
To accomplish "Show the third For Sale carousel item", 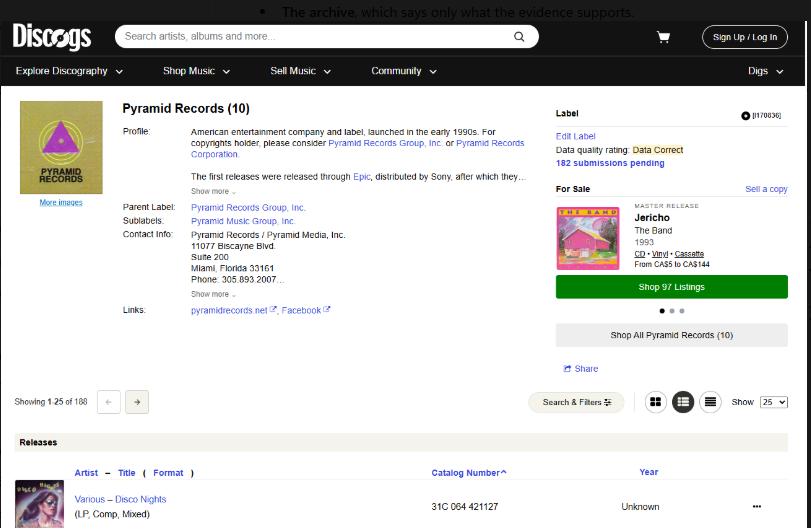I will pos(682,311).
